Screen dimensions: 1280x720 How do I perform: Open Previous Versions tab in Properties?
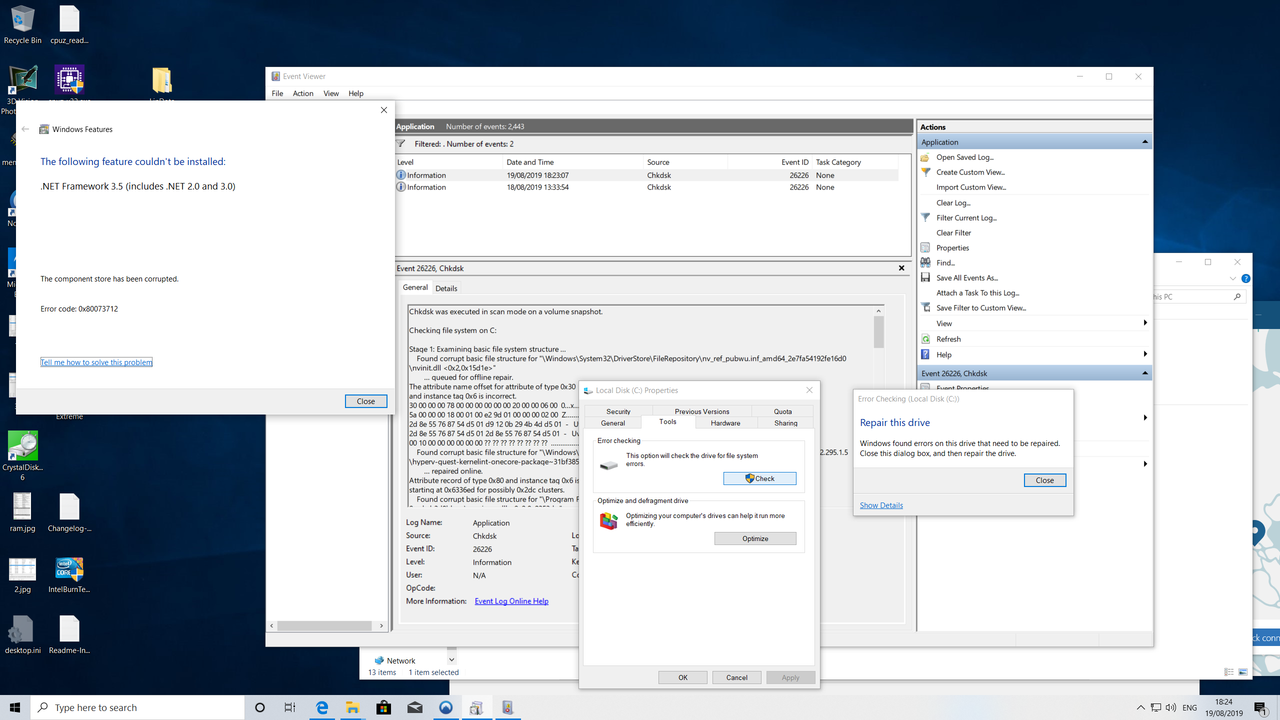pos(702,411)
